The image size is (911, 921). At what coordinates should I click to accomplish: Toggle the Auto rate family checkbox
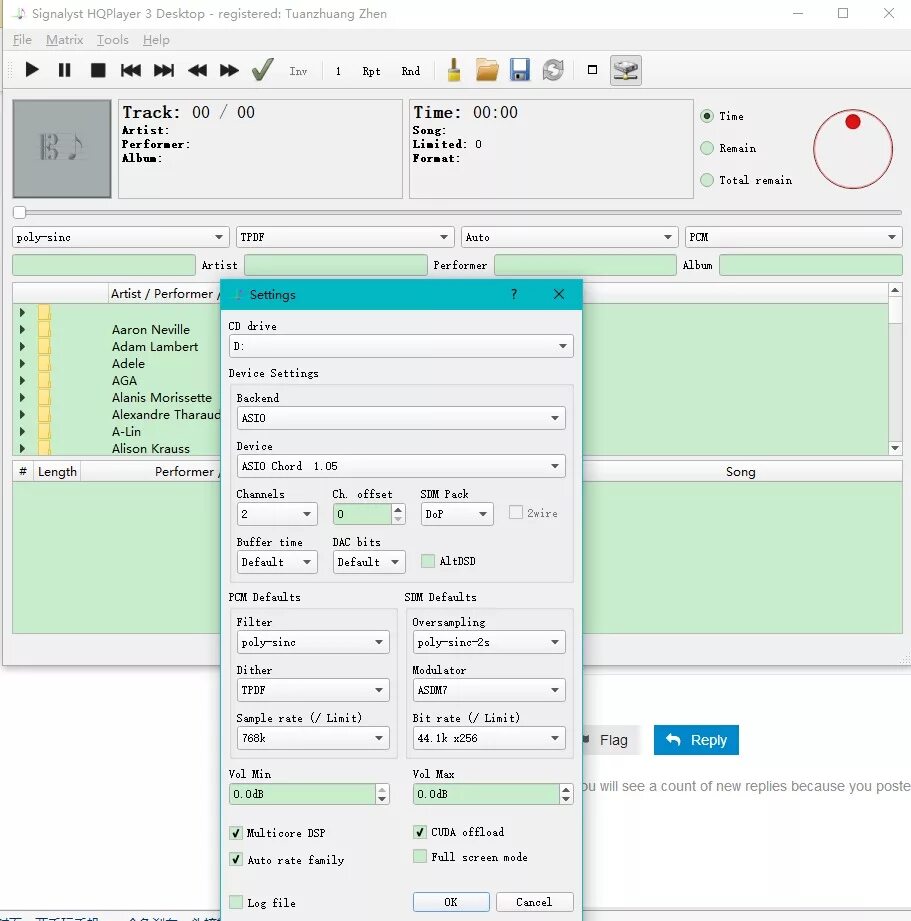[236, 859]
